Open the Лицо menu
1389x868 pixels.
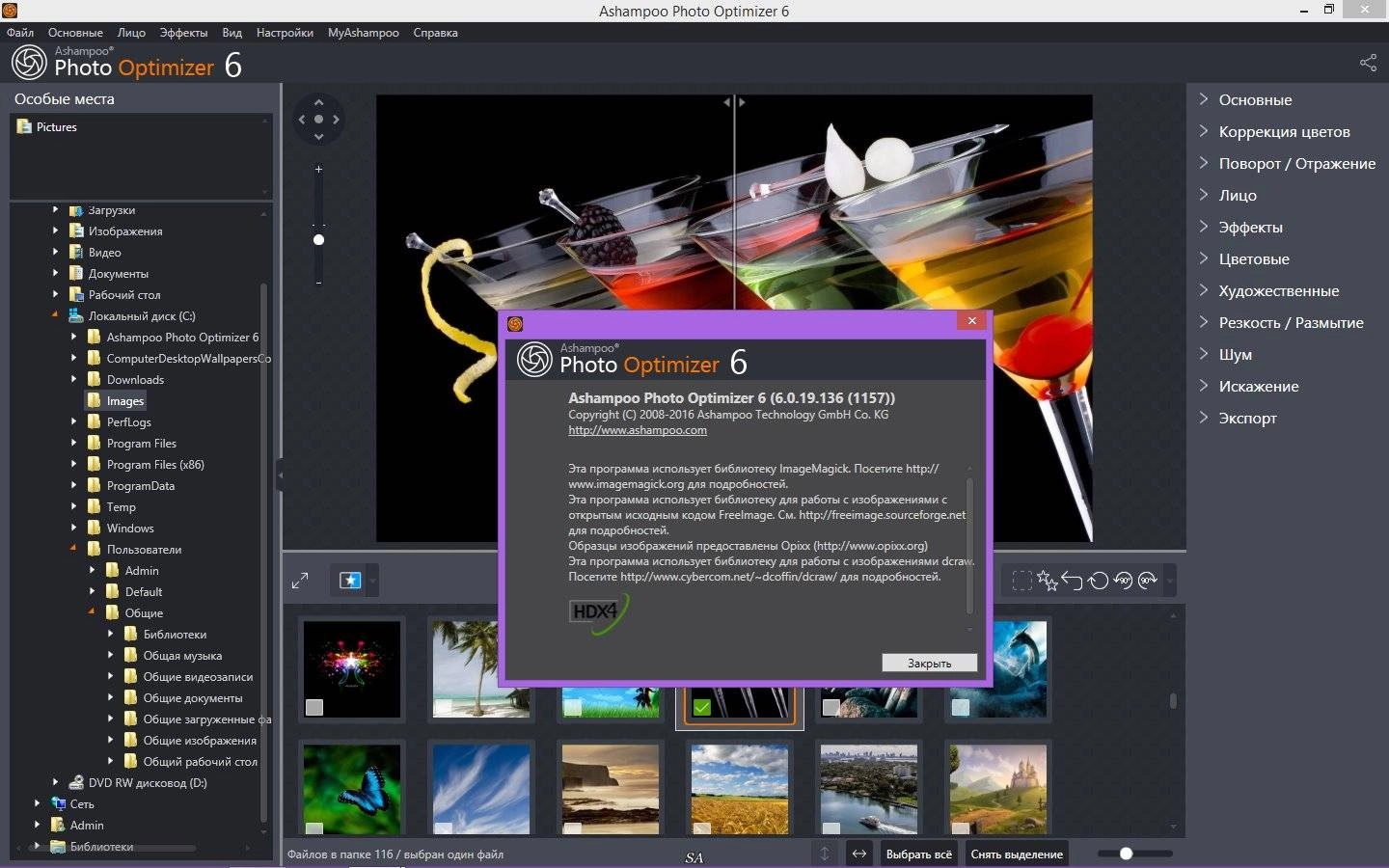tap(131, 32)
